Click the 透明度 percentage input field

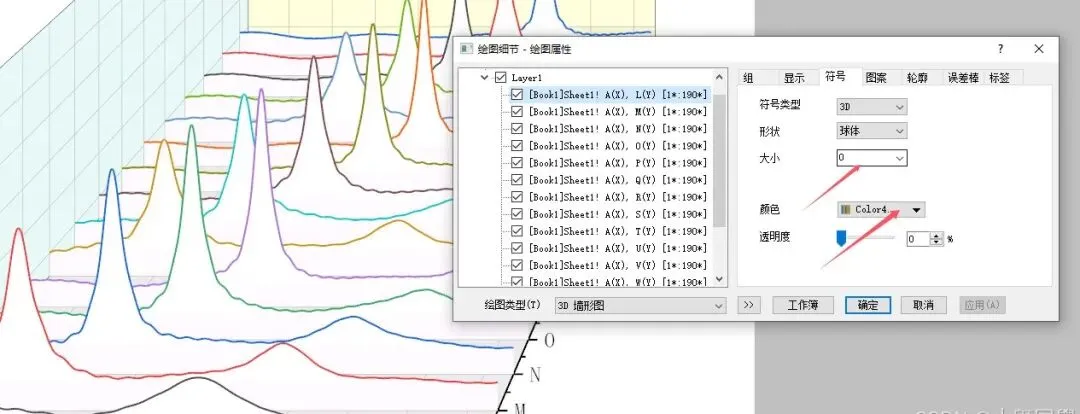click(x=918, y=239)
